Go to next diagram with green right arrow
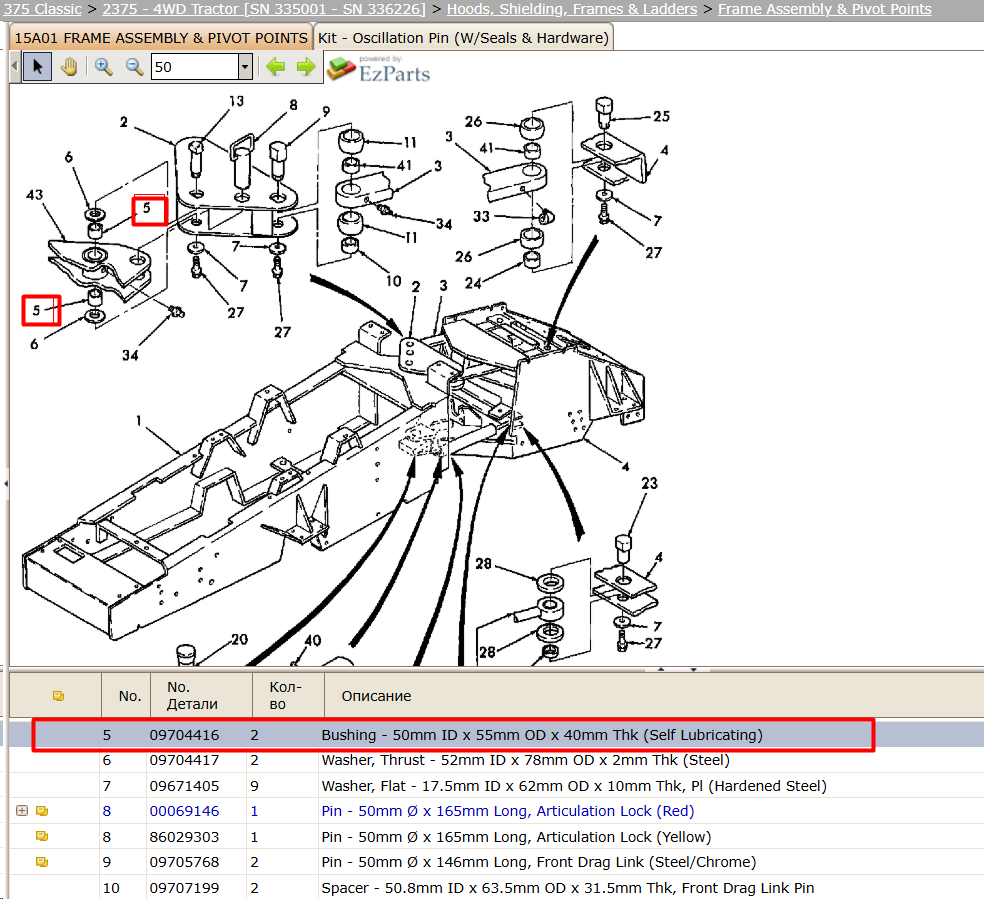The height and width of the screenshot is (899, 984). coord(306,66)
